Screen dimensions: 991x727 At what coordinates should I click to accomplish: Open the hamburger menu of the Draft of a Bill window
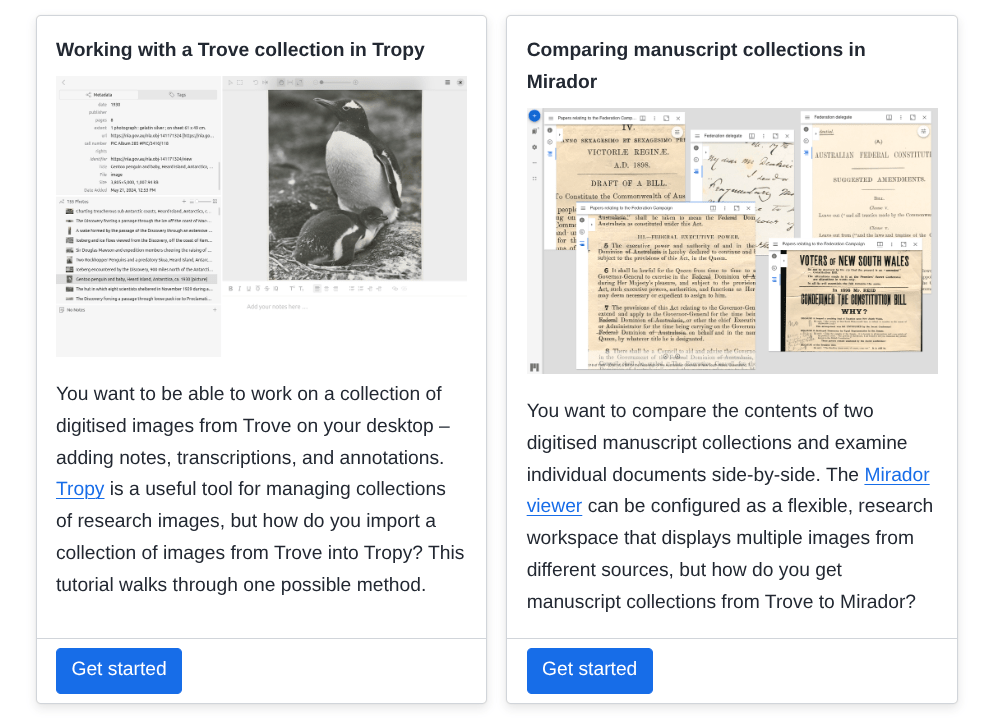point(550,118)
